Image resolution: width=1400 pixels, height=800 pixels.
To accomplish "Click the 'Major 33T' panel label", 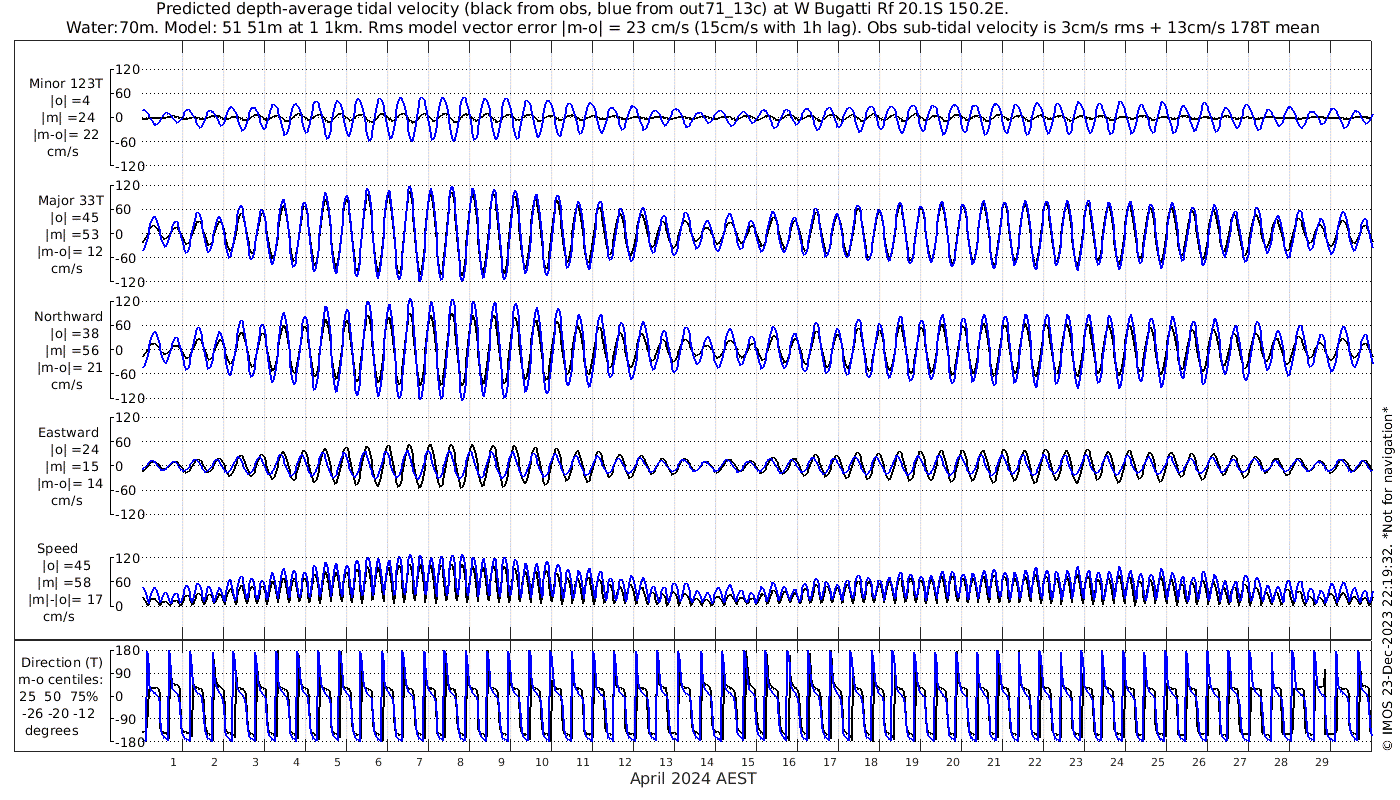I will coord(71,201).
